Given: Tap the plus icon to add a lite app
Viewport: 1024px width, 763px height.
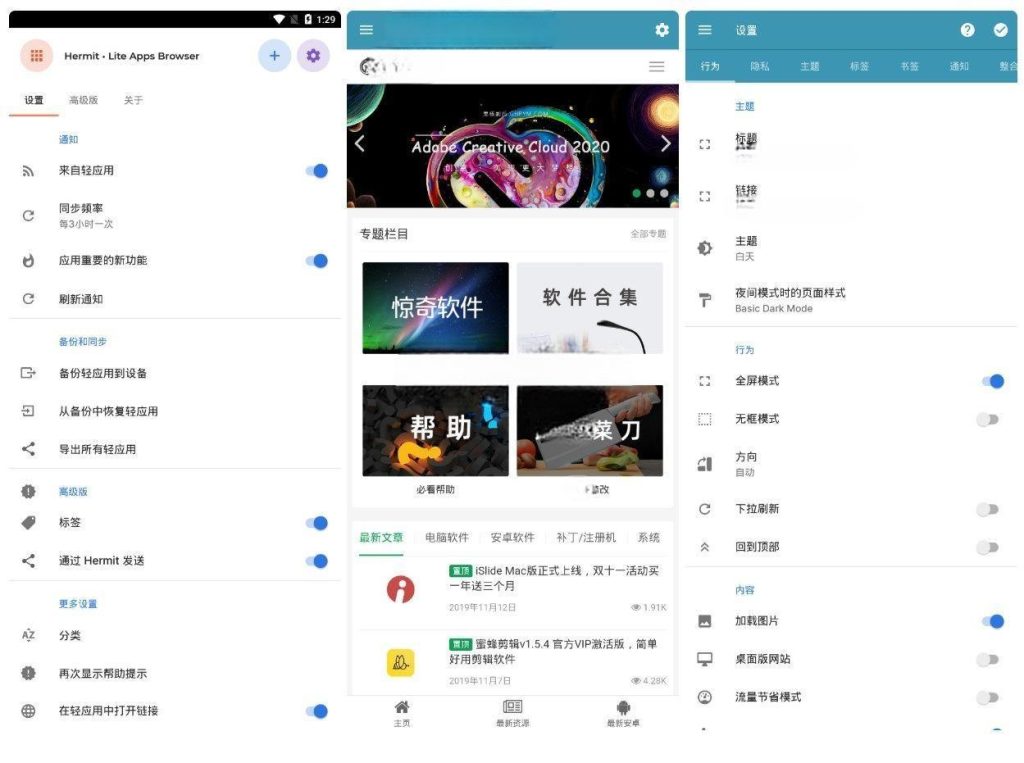Looking at the screenshot, I should pos(275,56).
